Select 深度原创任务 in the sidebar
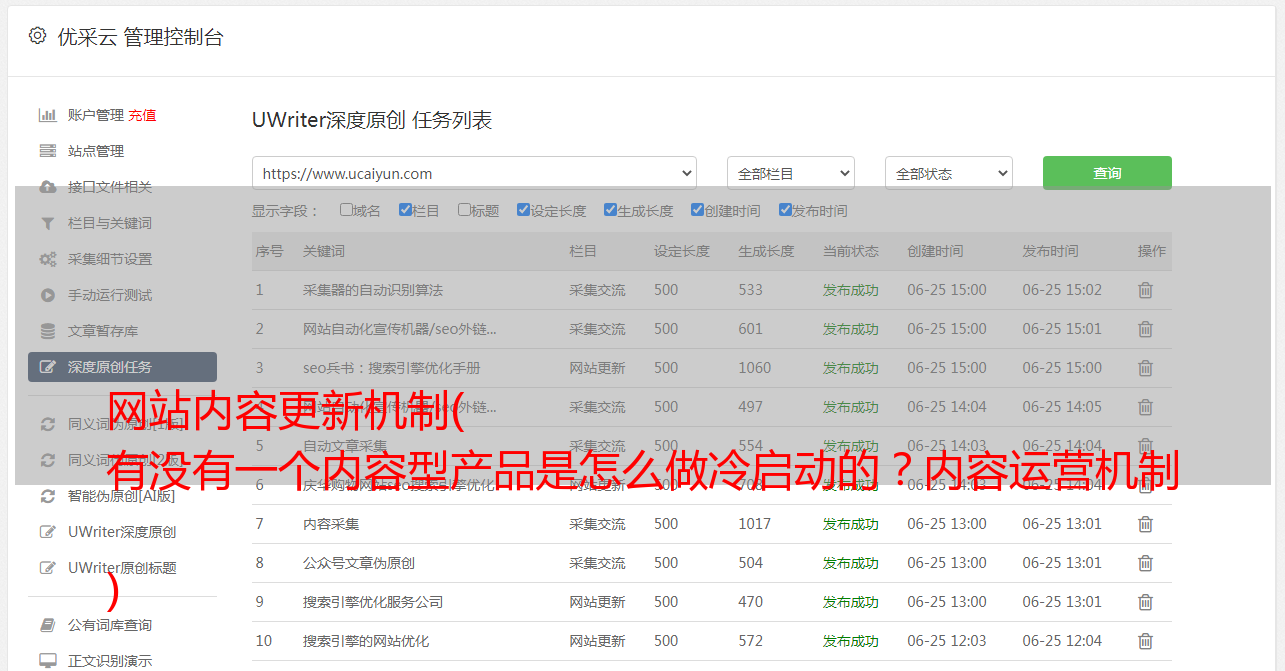The image size is (1285, 671). pyautogui.click(x=122, y=367)
